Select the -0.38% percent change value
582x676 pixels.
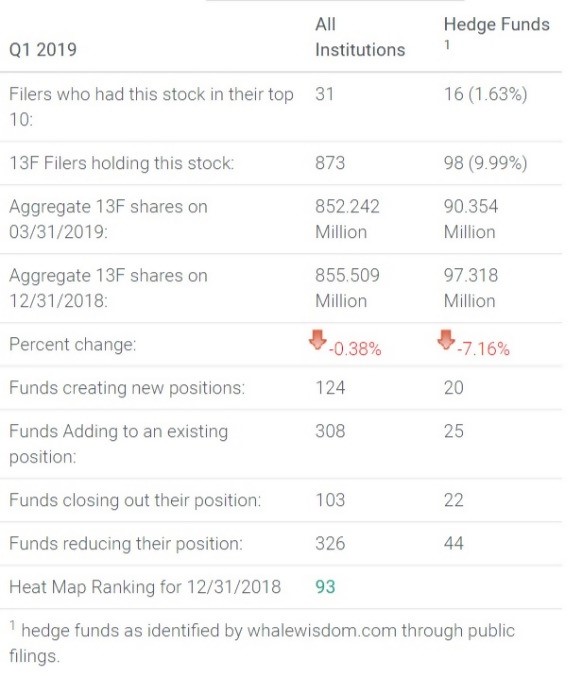[355, 349]
